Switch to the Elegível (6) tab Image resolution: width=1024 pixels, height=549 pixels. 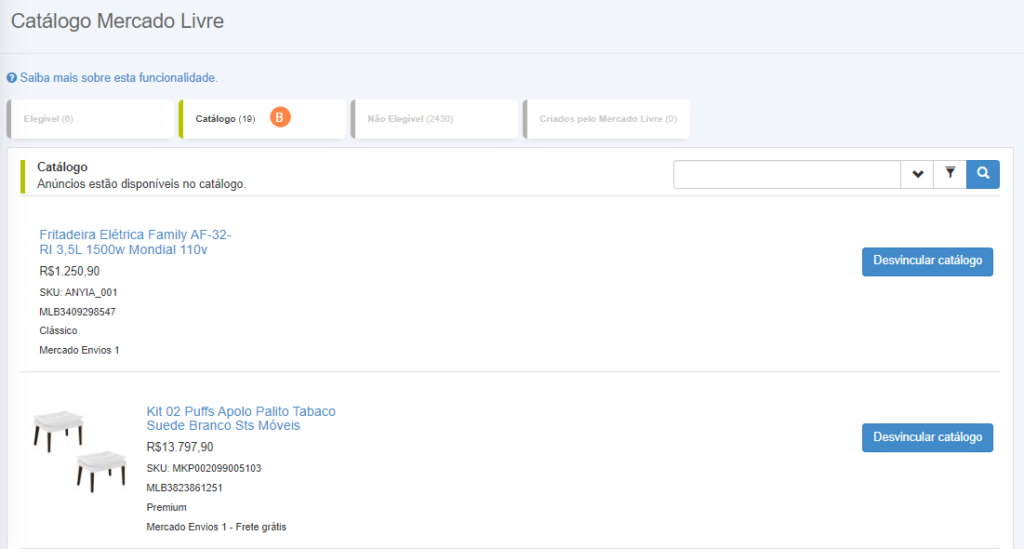click(90, 119)
